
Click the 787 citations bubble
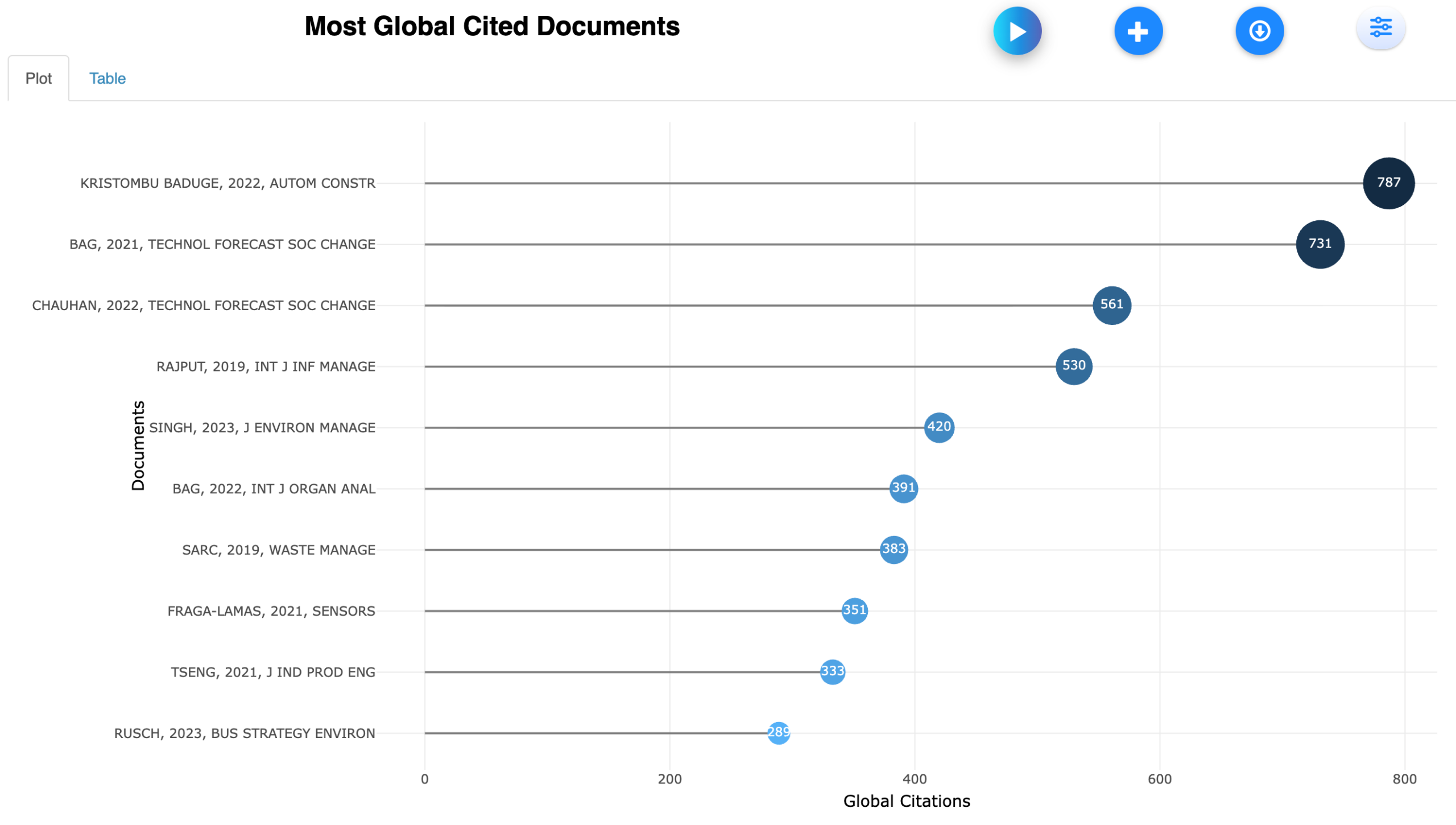coord(1388,183)
